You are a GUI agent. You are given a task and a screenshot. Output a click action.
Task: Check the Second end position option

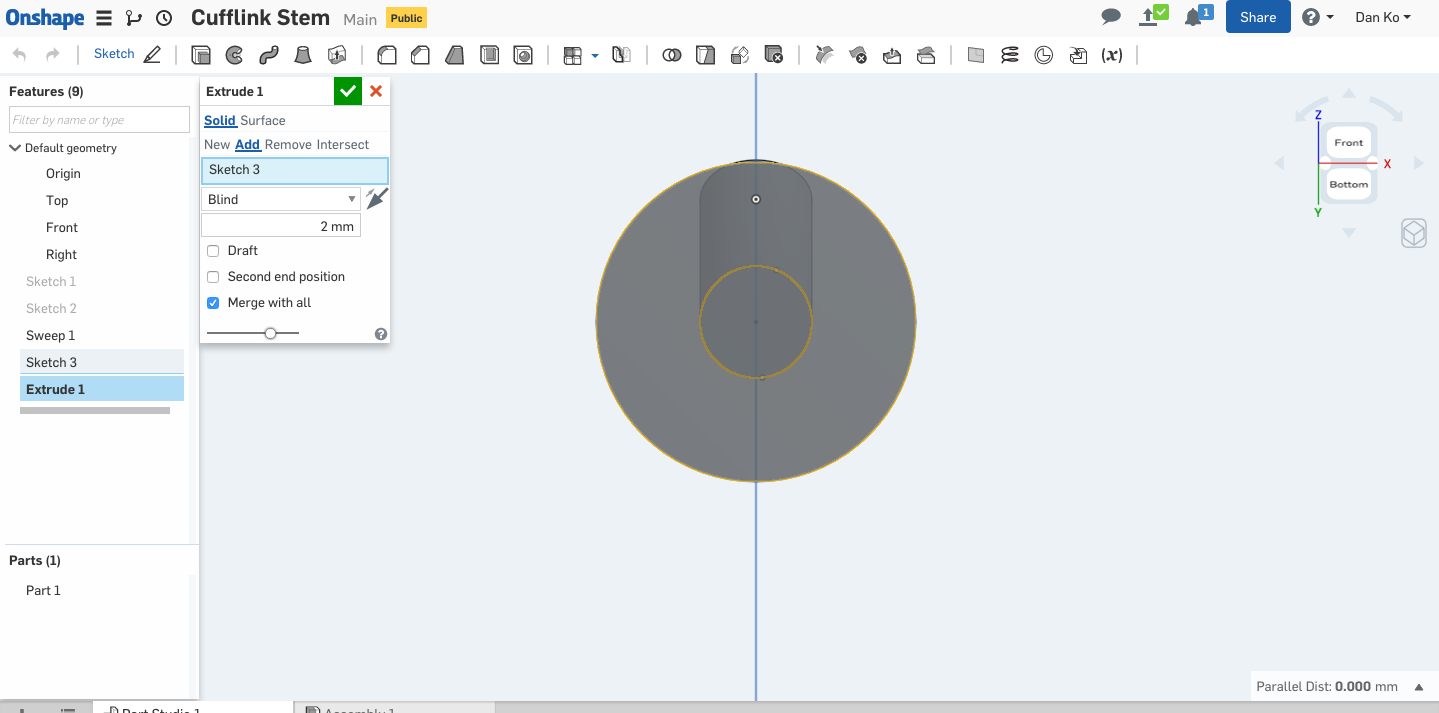(213, 277)
